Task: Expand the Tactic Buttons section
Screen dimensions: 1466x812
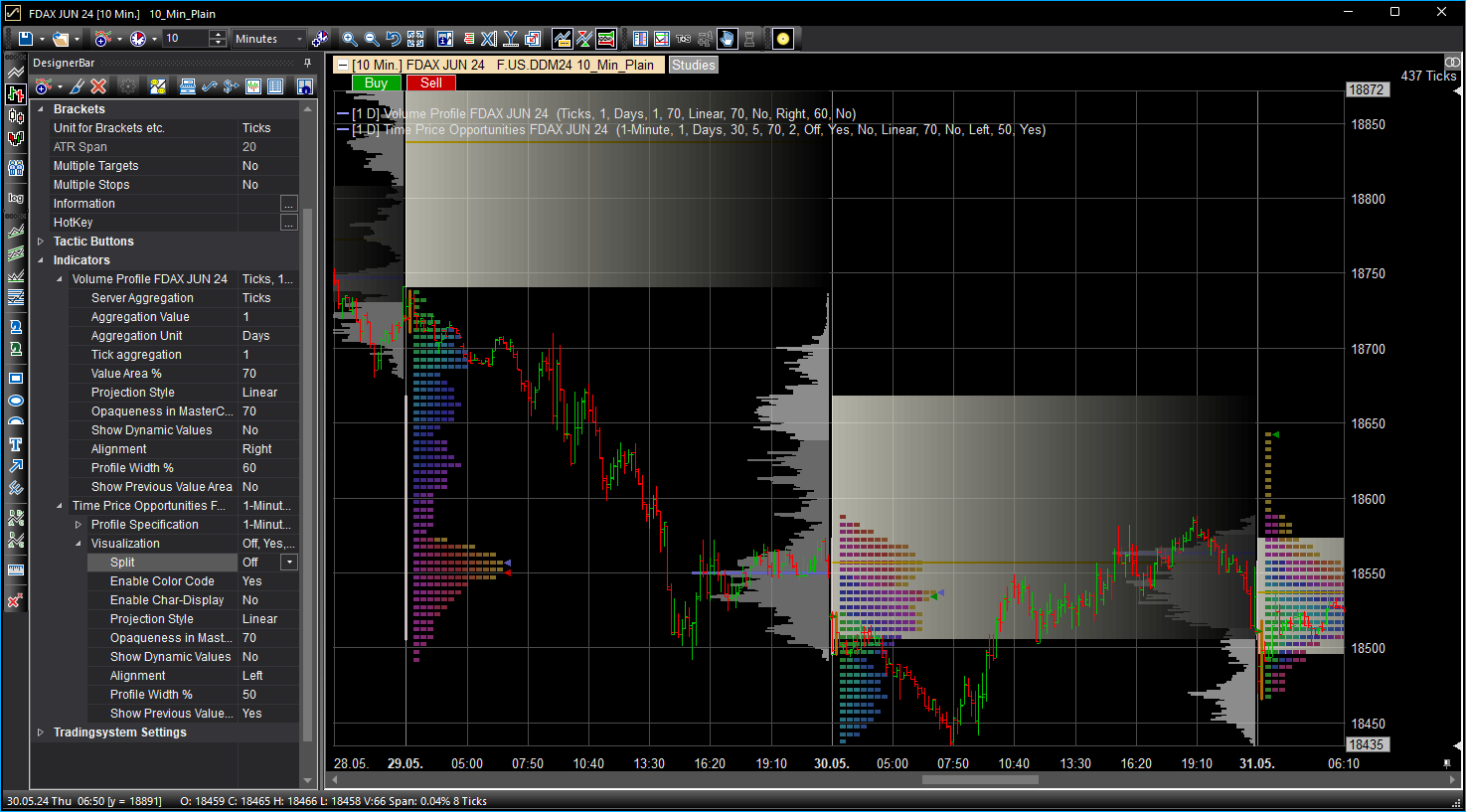Action: pyautogui.click(x=41, y=242)
